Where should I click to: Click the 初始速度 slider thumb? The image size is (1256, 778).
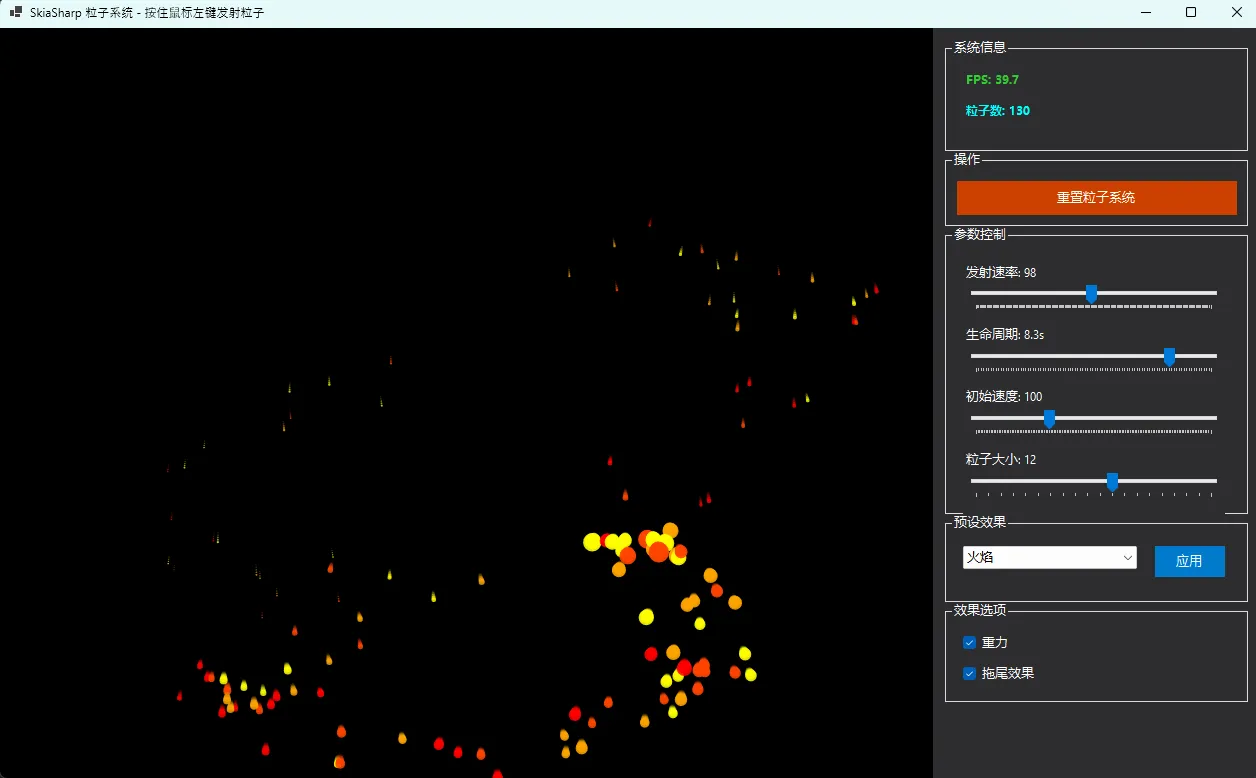pos(1049,418)
